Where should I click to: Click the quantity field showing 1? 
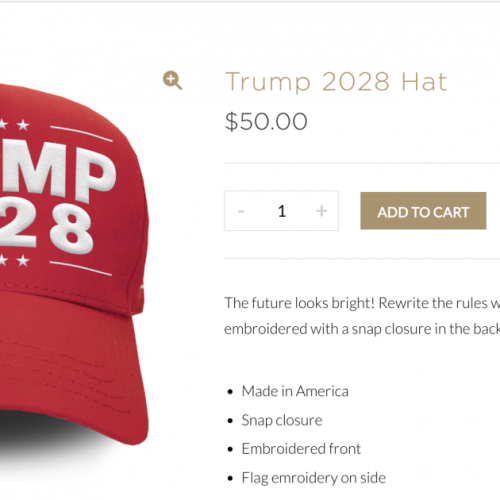(x=282, y=211)
